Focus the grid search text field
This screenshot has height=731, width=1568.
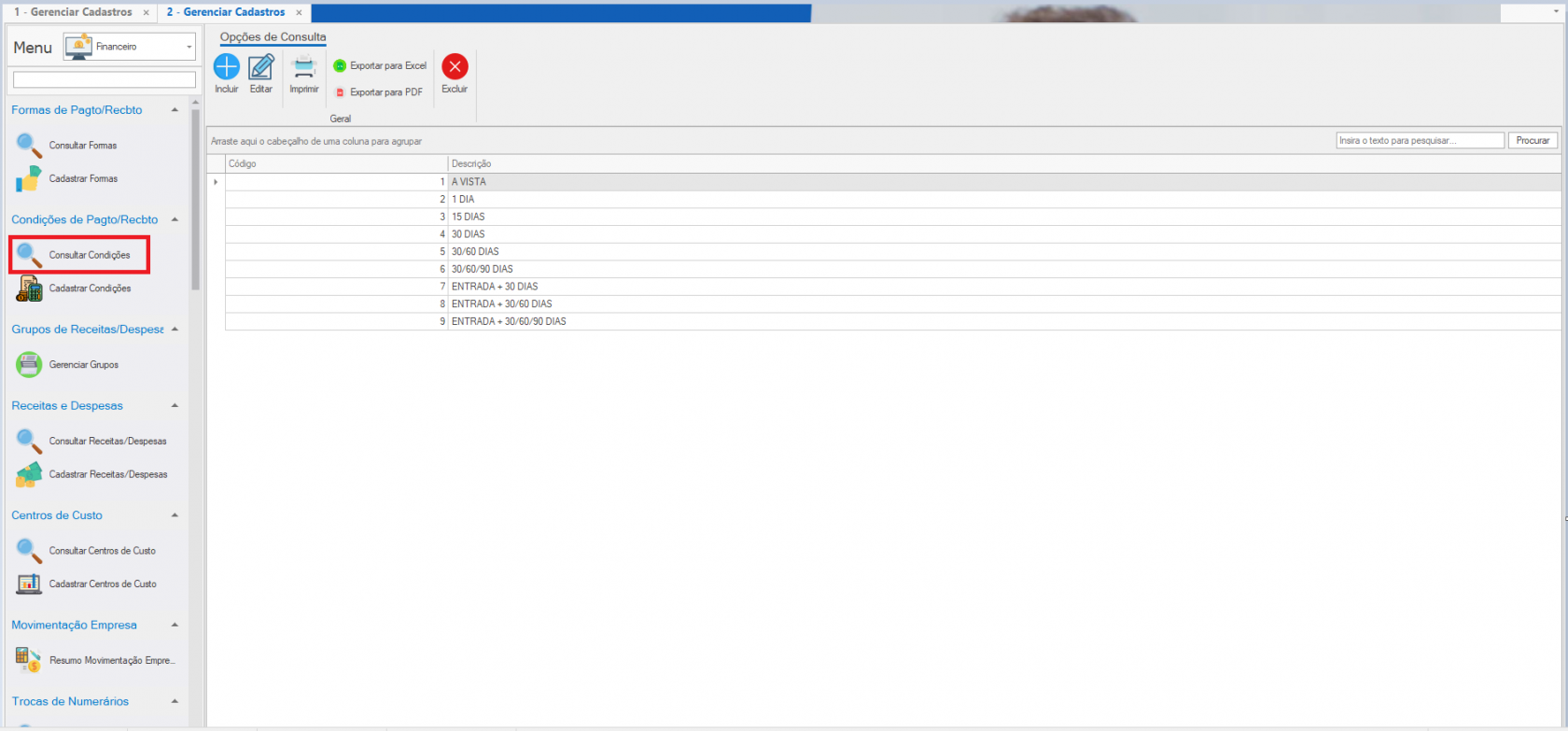click(1420, 140)
